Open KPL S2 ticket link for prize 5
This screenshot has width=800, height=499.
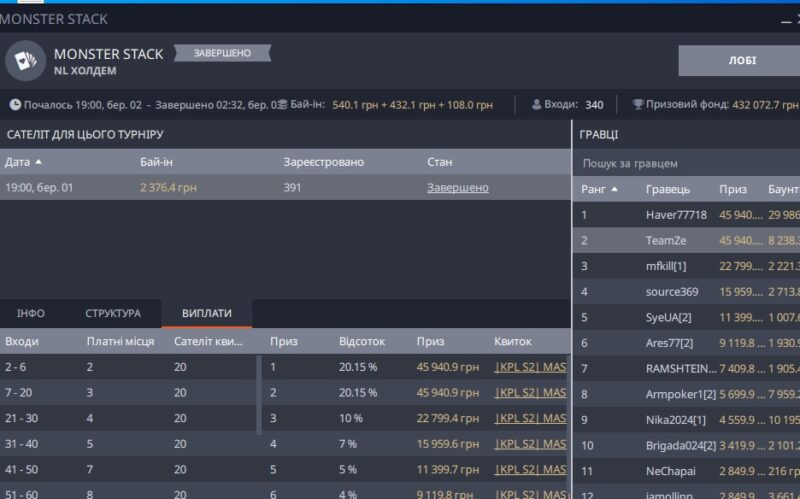coord(530,469)
